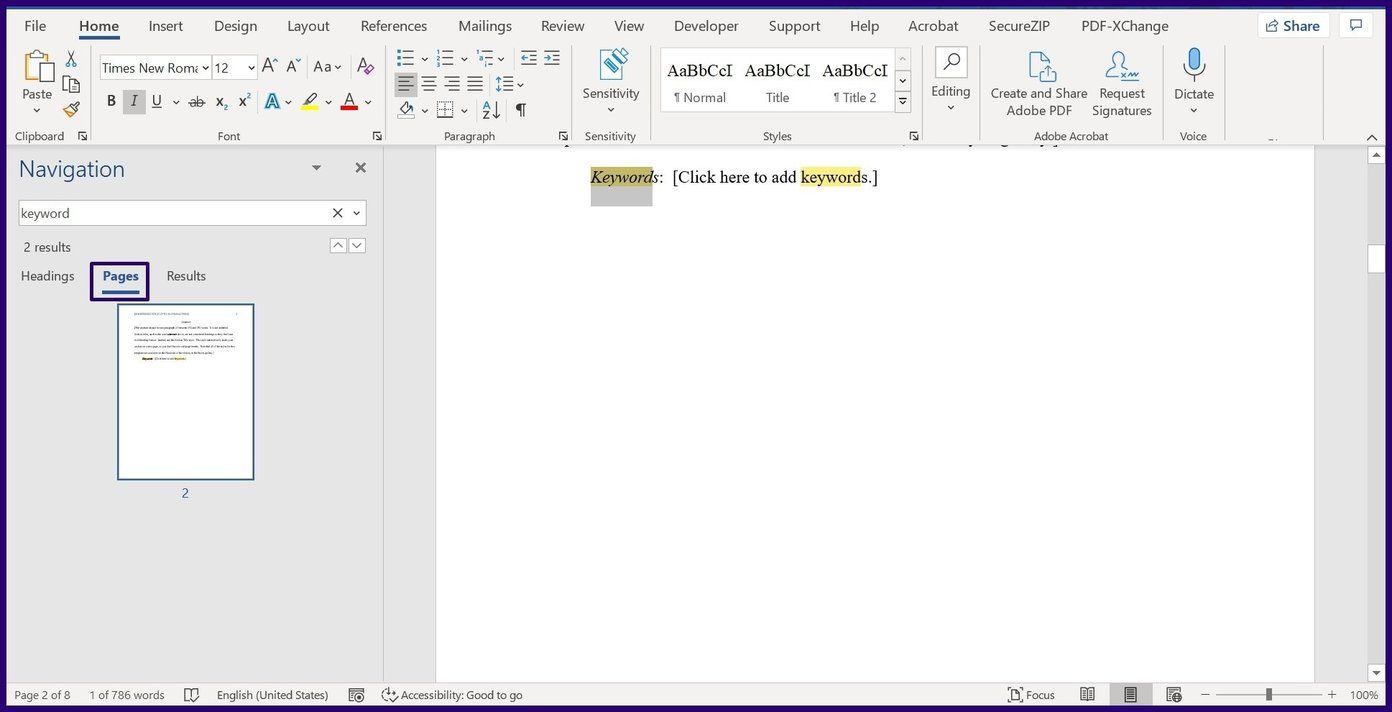The width and height of the screenshot is (1392, 712).
Task: Open the Editing dropdown
Action: (951, 82)
